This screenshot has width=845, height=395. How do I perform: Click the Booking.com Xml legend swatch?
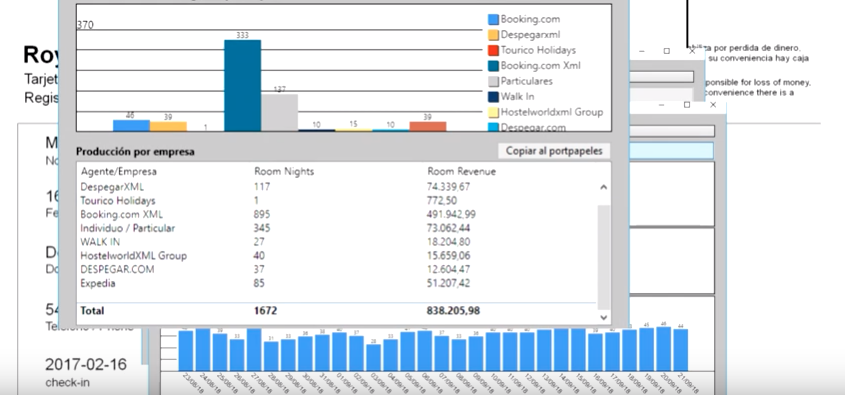tap(493, 66)
